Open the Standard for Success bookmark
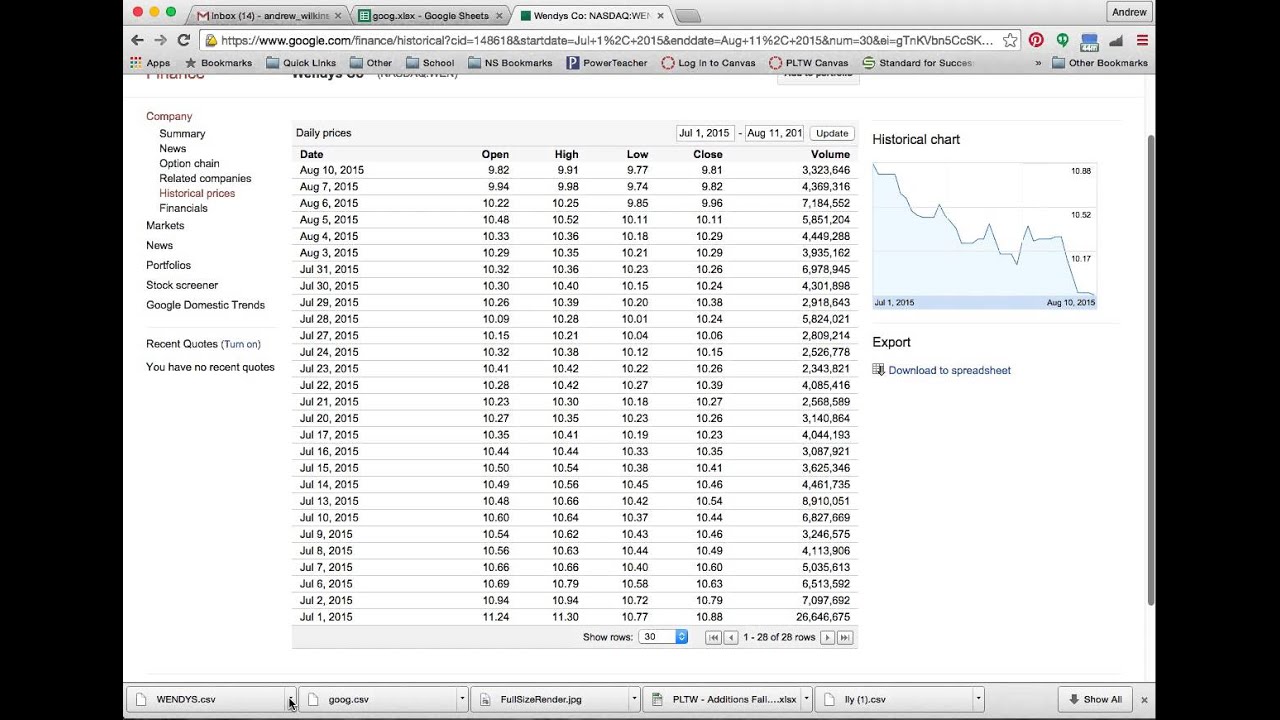1280x720 pixels. 917,62
